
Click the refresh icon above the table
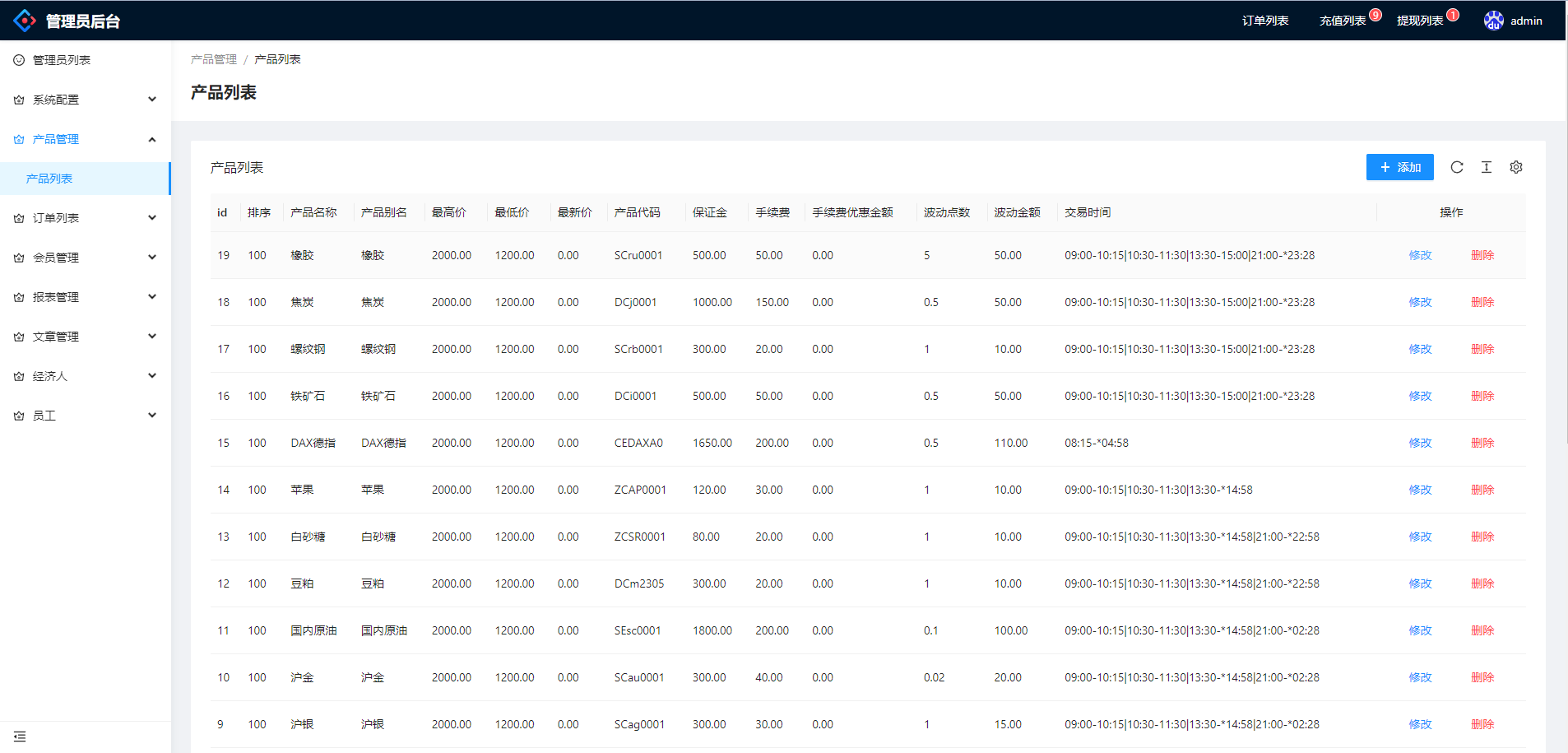pyautogui.click(x=1456, y=167)
